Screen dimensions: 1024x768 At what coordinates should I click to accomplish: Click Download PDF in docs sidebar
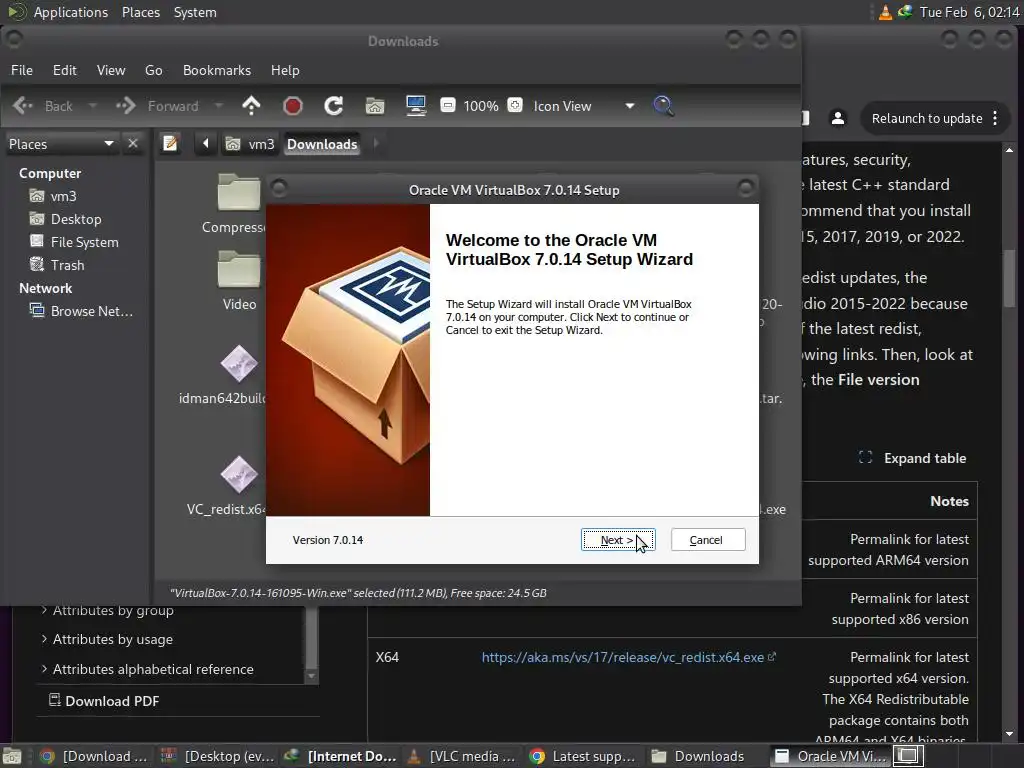point(104,701)
